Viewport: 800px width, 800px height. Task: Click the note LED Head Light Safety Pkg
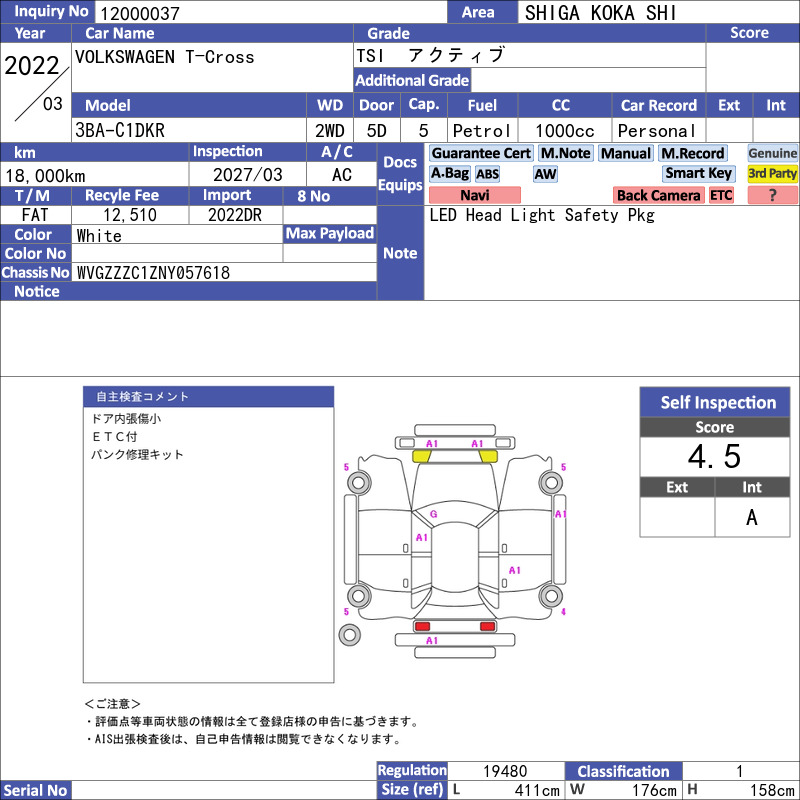[x=542, y=215]
